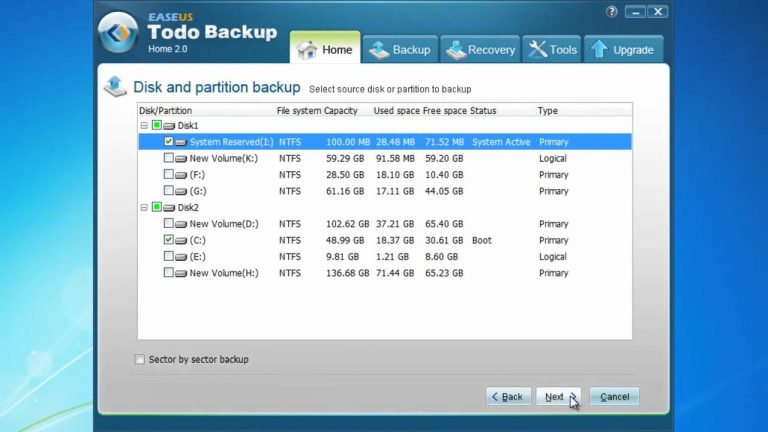
Task: Switch to the Home tab
Action: 325,48
